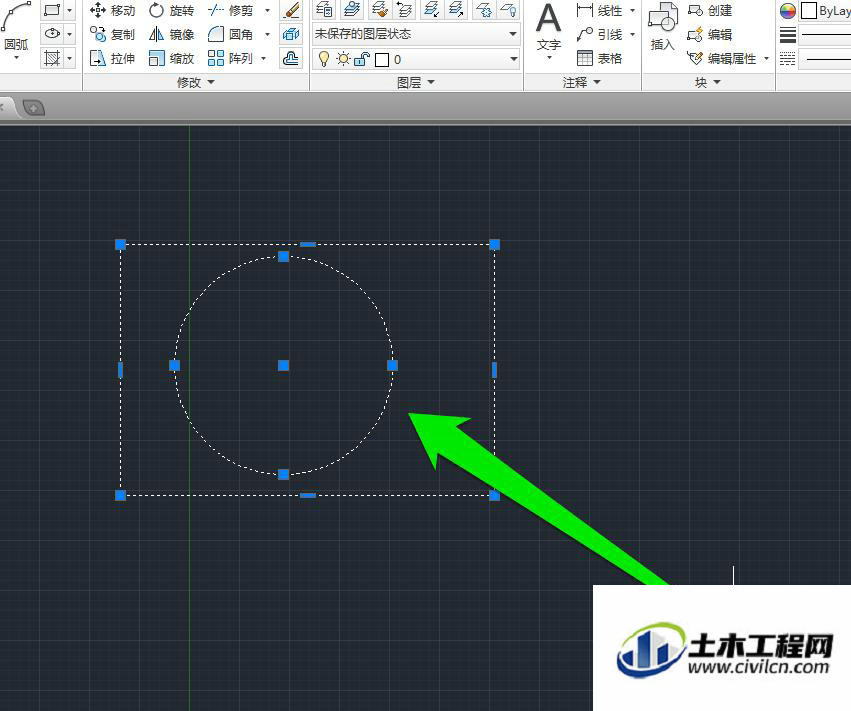Viewport: 851px width, 711px height.
Task: Activate the Rotate (旋转) tool
Action: [x=172, y=10]
